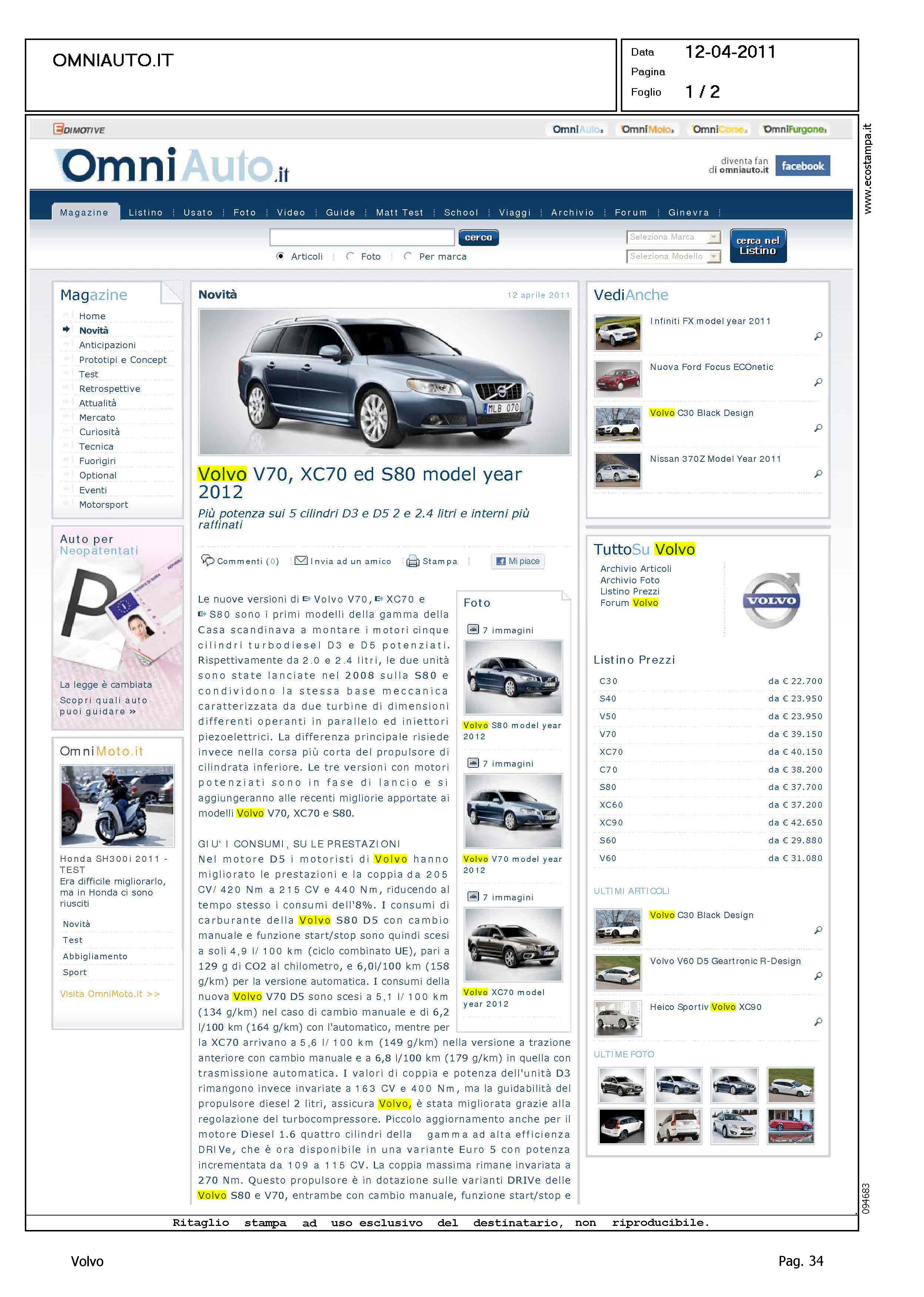This screenshot has width=924, height=1297.
Task: Click the Commenti speech bubble icon
Action: (x=208, y=560)
